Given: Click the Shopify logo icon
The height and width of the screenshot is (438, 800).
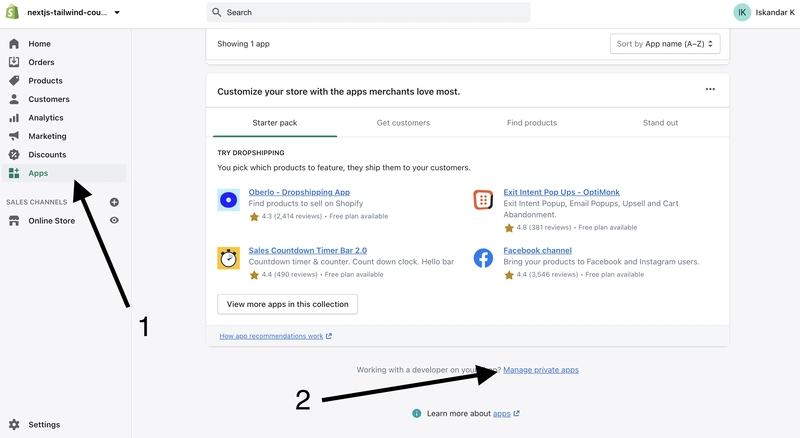Looking at the screenshot, I should pos(12,12).
